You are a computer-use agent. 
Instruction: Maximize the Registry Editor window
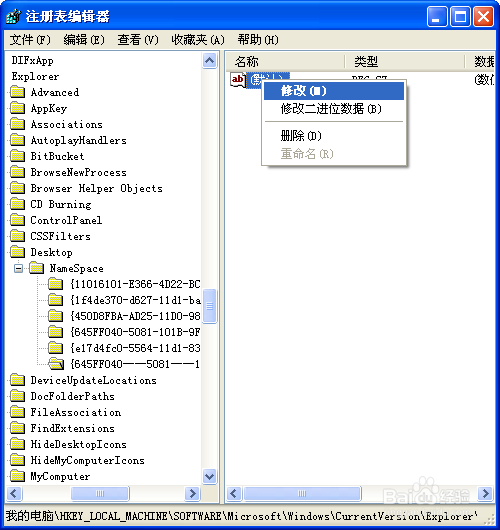(460, 16)
